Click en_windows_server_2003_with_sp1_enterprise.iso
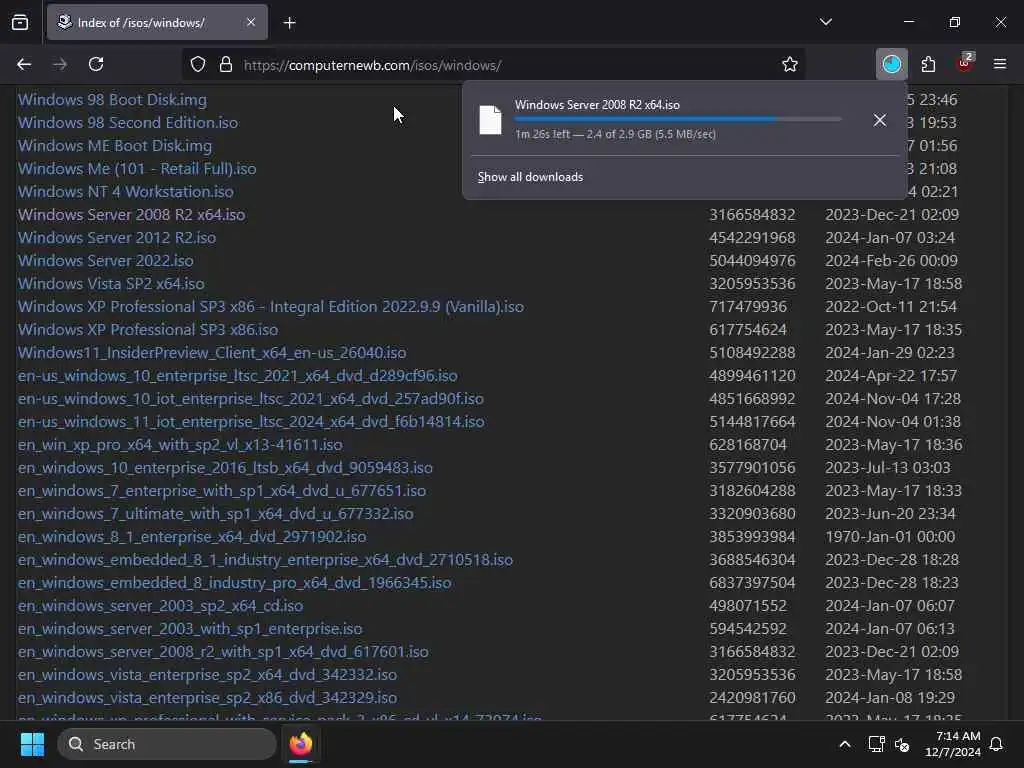Screen dimensions: 1024x768 click(190, 628)
